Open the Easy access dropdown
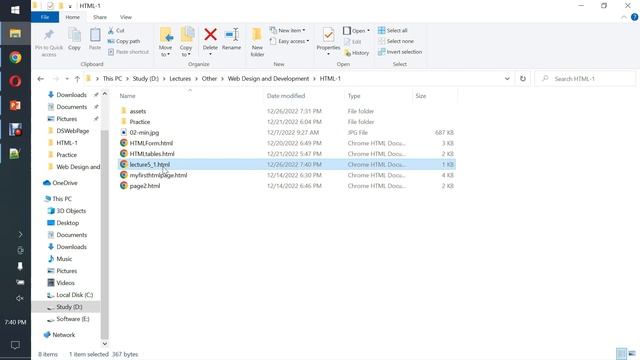Image resolution: width=640 pixels, height=360 pixels. coord(289,41)
